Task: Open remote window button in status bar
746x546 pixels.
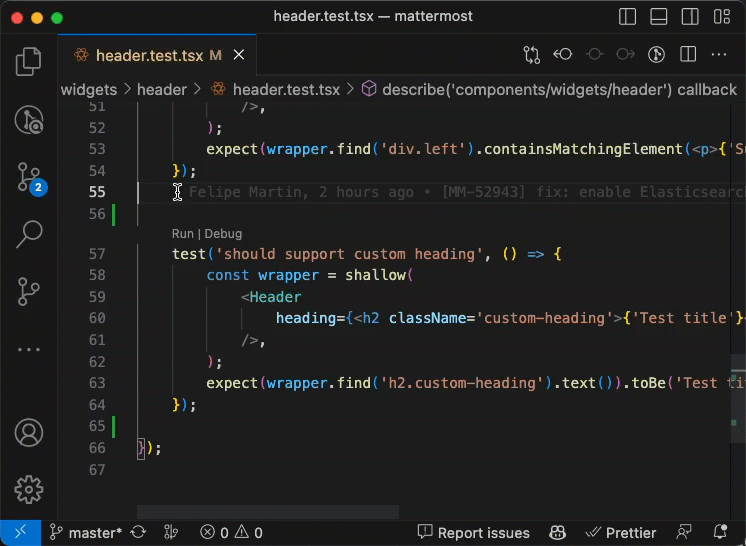Action: point(20,533)
